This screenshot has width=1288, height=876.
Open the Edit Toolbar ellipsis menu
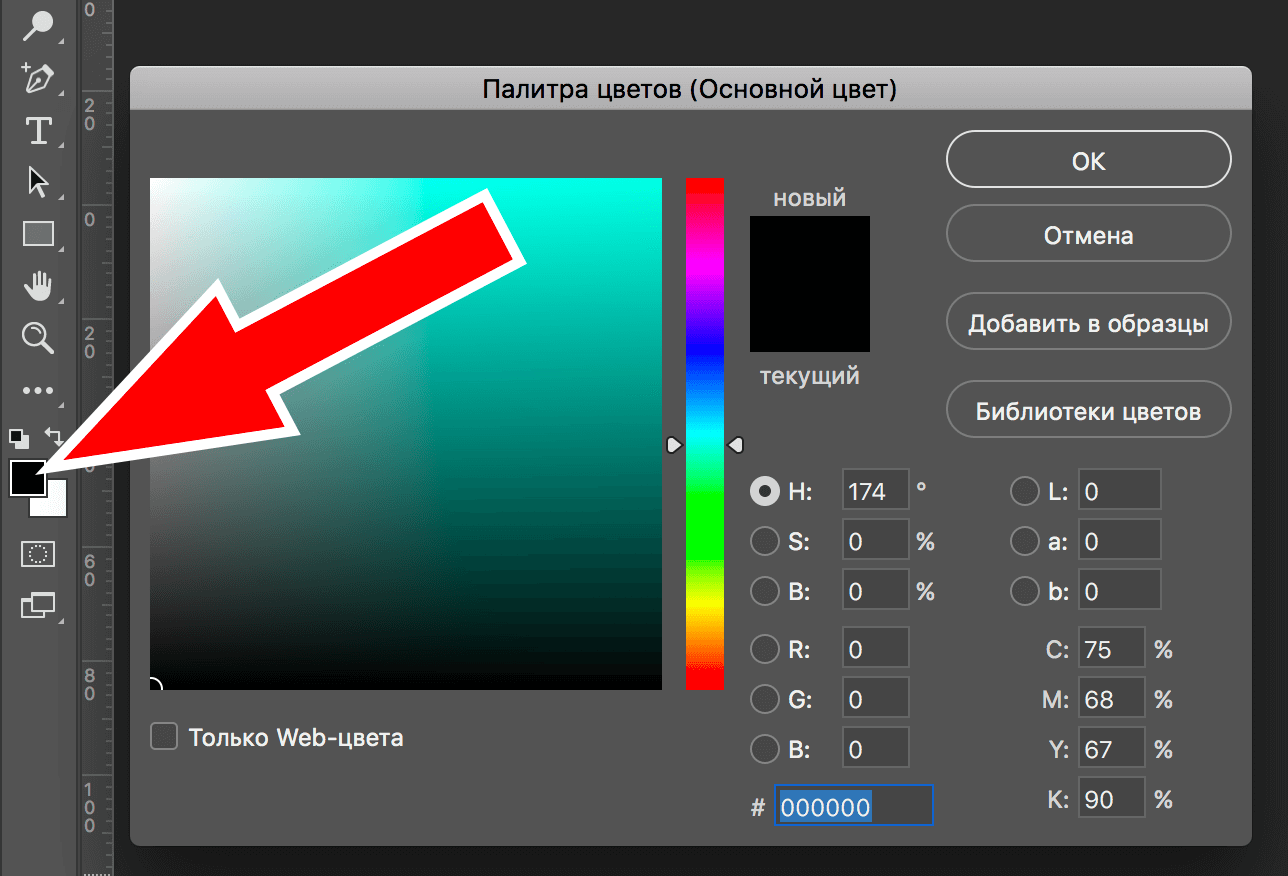[38, 390]
